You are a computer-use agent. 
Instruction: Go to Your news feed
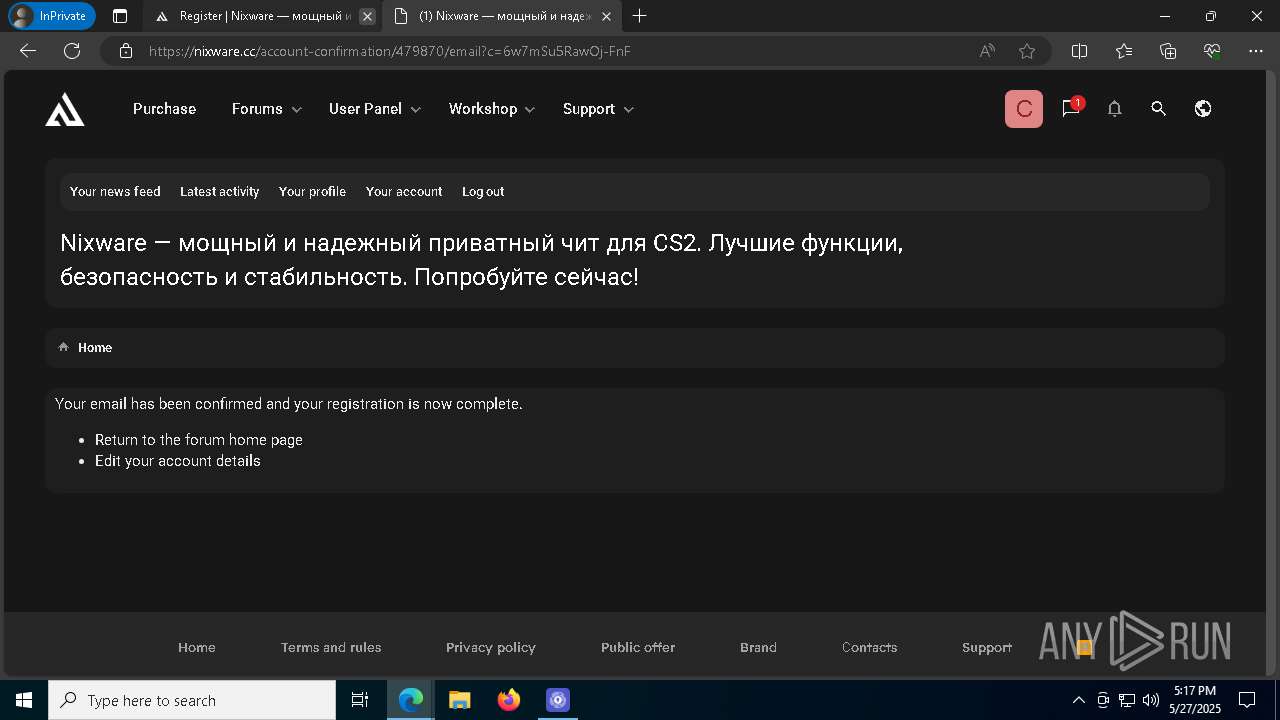pos(115,192)
